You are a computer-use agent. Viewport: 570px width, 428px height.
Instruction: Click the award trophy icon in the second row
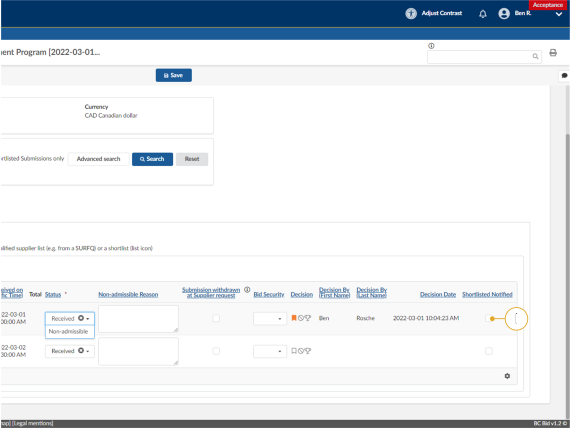tap(308, 351)
